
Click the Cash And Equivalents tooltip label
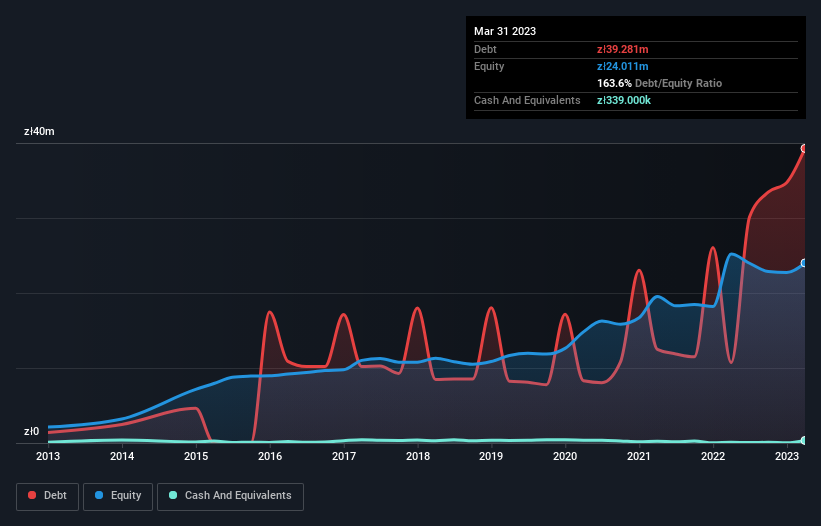click(527, 100)
